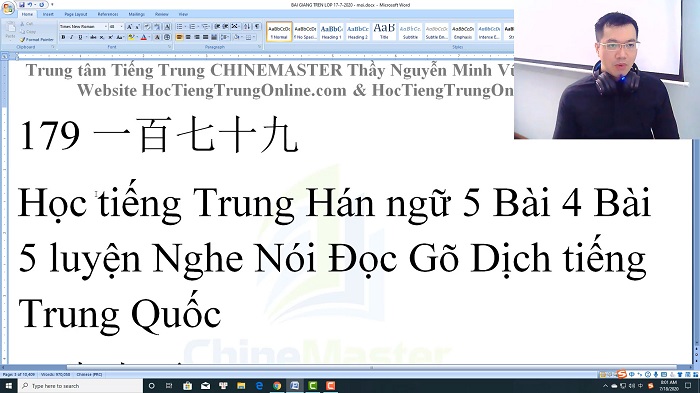Center the text
The height and width of the screenshot is (393, 700).
tap(188, 37)
